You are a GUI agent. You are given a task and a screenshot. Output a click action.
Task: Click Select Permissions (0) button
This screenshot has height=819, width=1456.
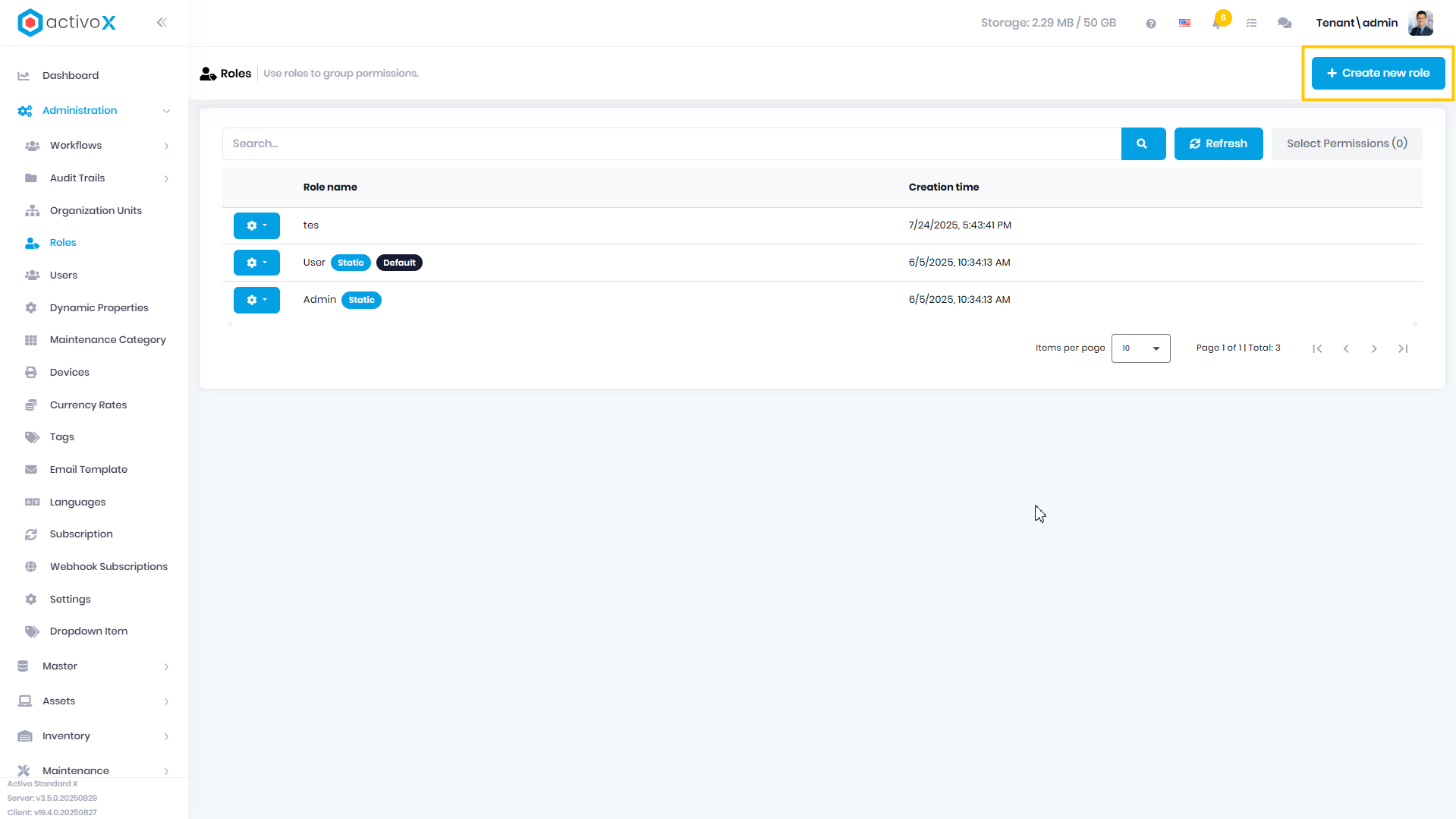coord(1347,143)
